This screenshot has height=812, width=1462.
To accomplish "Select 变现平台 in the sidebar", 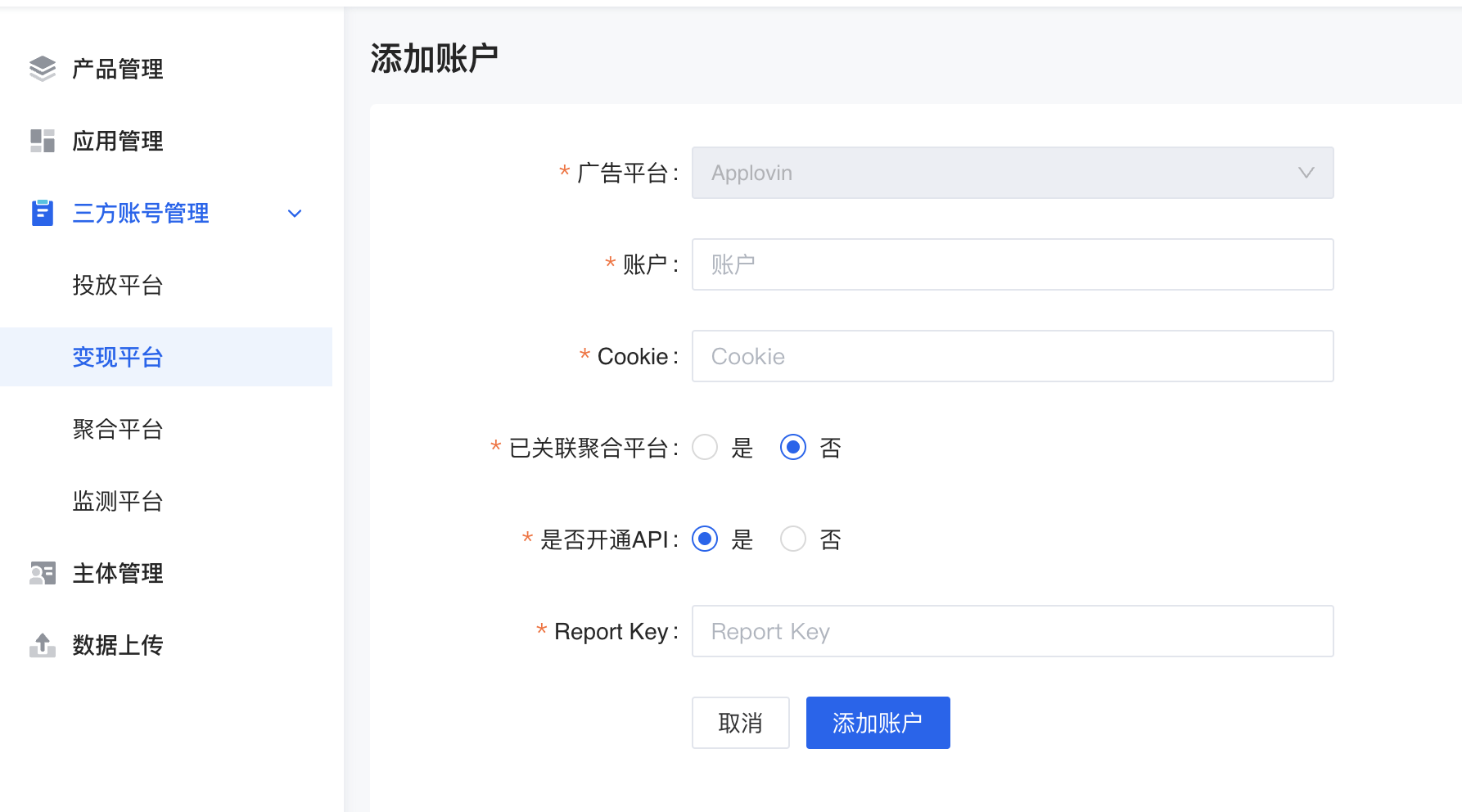I will tap(119, 357).
